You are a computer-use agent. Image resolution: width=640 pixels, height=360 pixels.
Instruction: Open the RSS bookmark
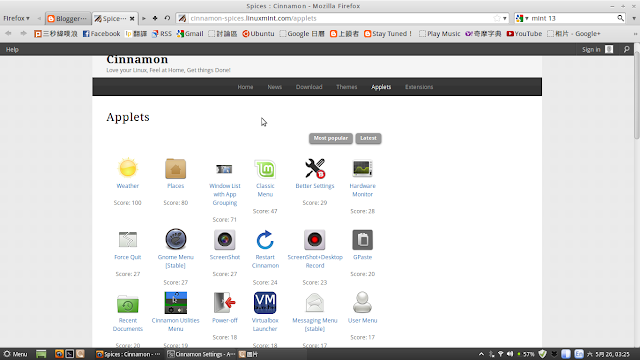(162, 33)
